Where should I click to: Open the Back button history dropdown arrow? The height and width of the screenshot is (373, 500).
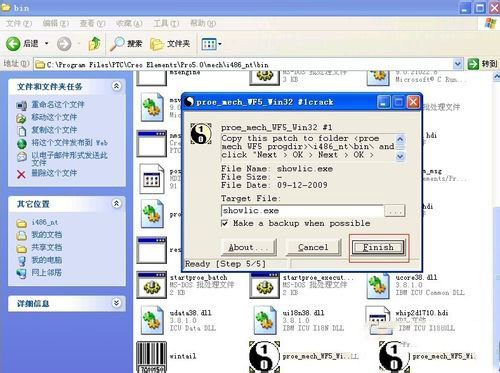click(47, 44)
